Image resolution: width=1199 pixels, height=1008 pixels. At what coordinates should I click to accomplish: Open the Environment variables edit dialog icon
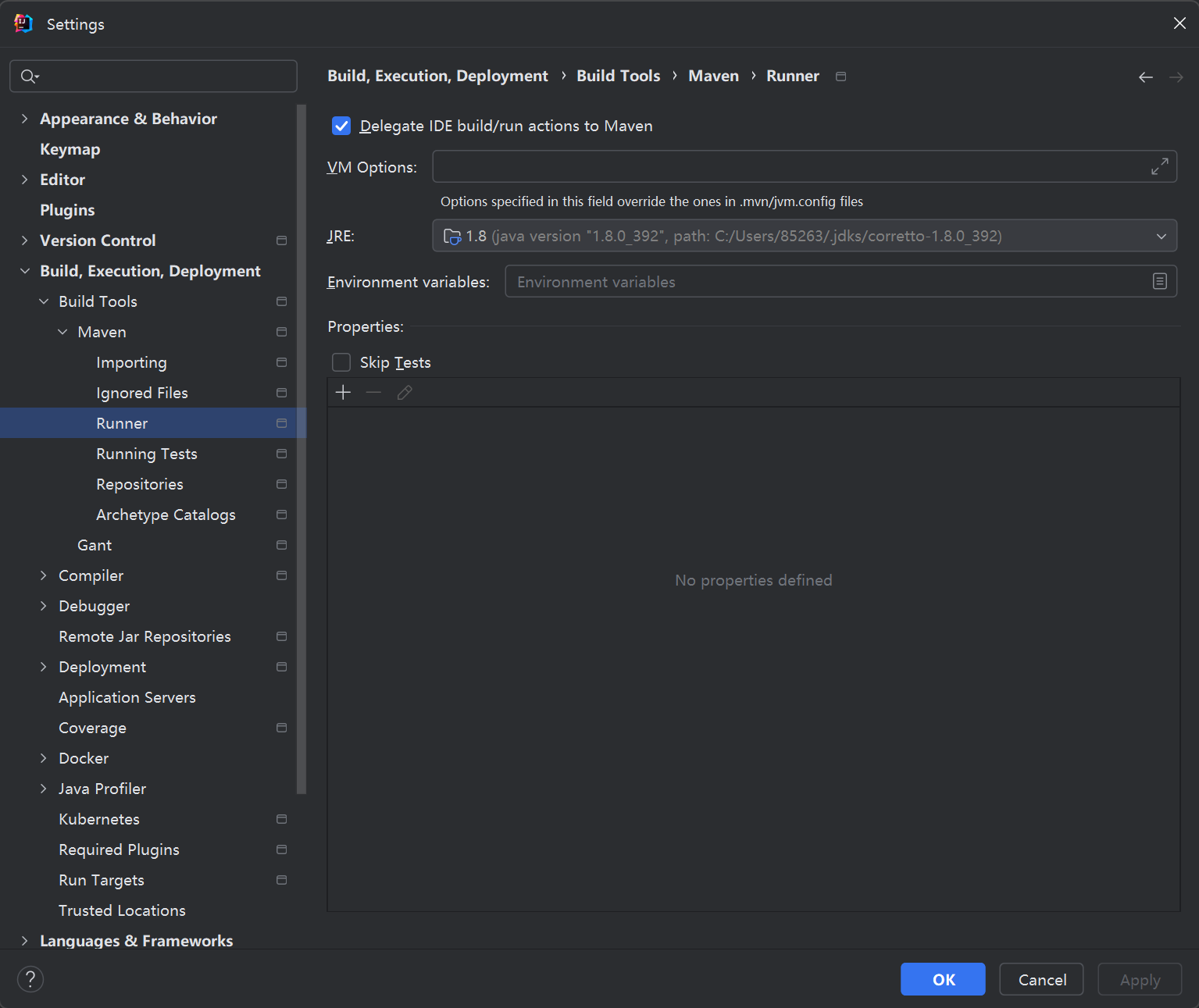pyautogui.click(x=1160, y=281)
